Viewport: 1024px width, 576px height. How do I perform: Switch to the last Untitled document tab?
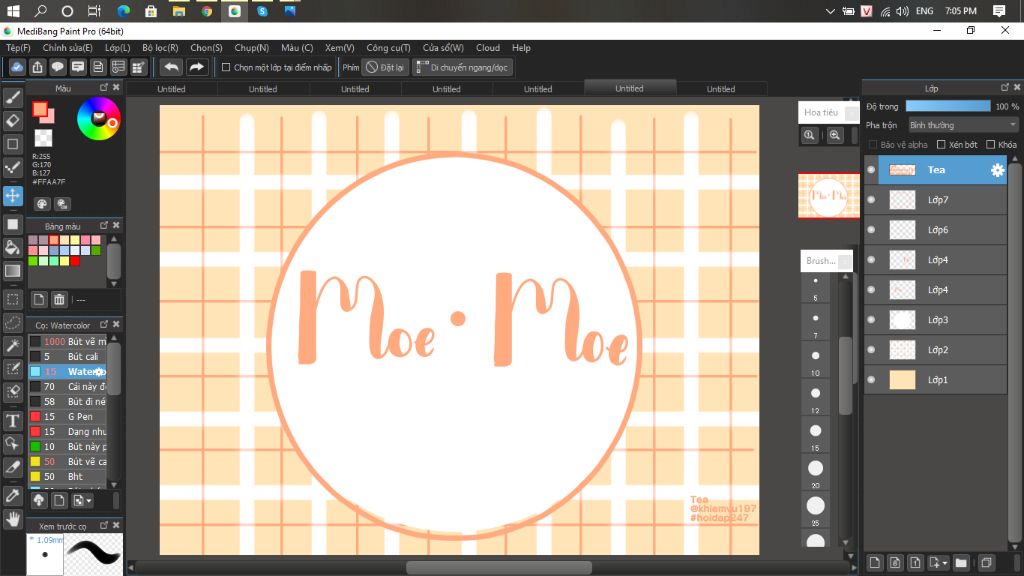[x=720, y=89]
